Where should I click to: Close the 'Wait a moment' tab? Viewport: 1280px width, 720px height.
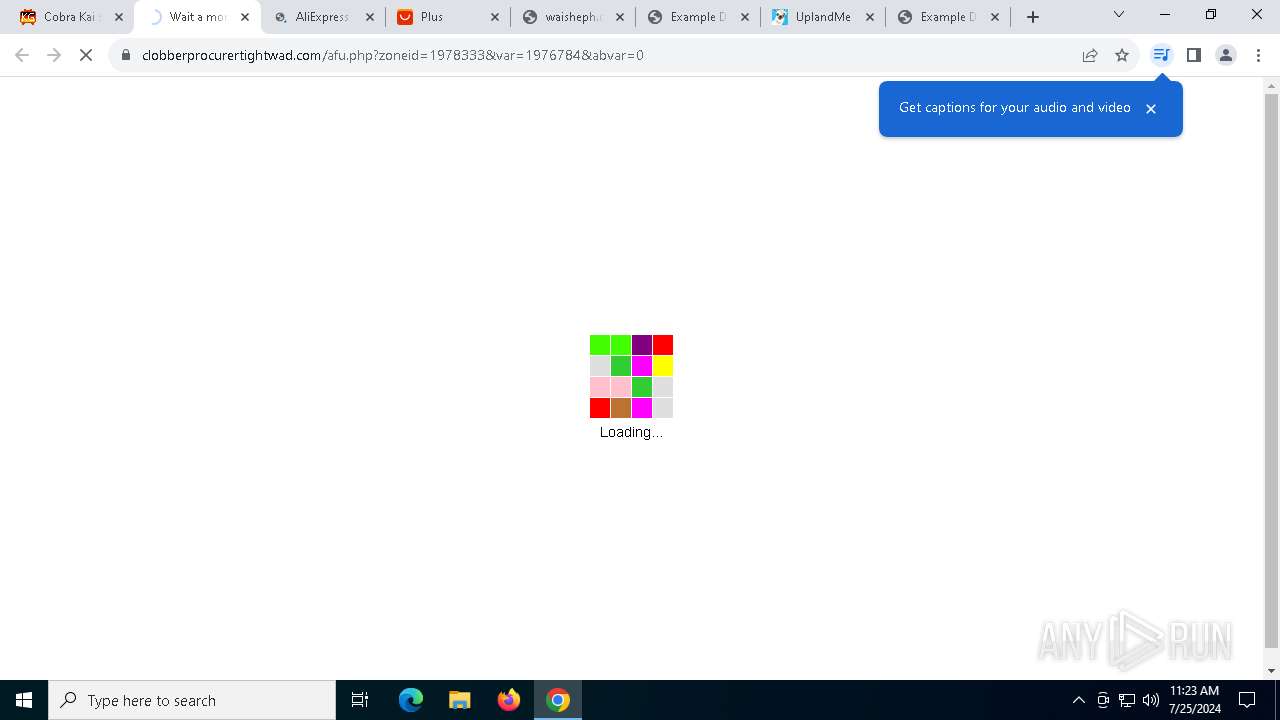tap(245, 17)
